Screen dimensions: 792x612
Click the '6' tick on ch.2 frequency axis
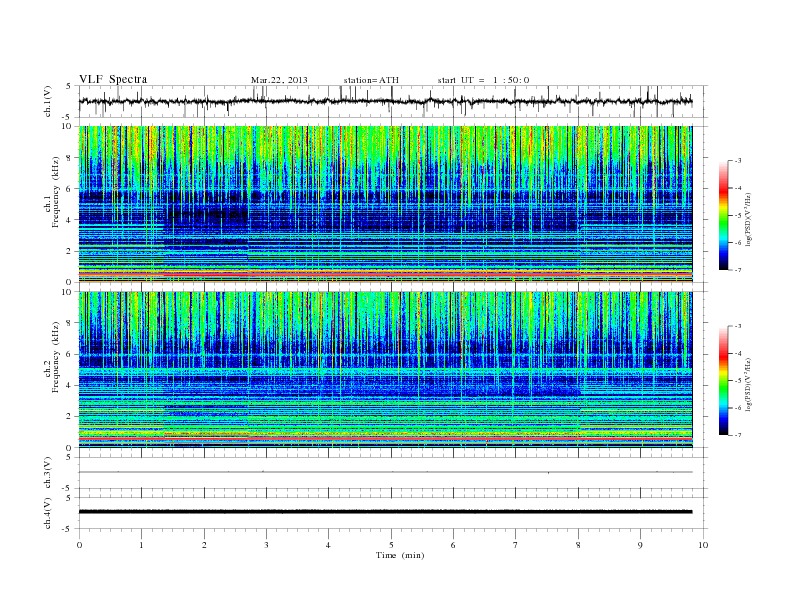70,354
